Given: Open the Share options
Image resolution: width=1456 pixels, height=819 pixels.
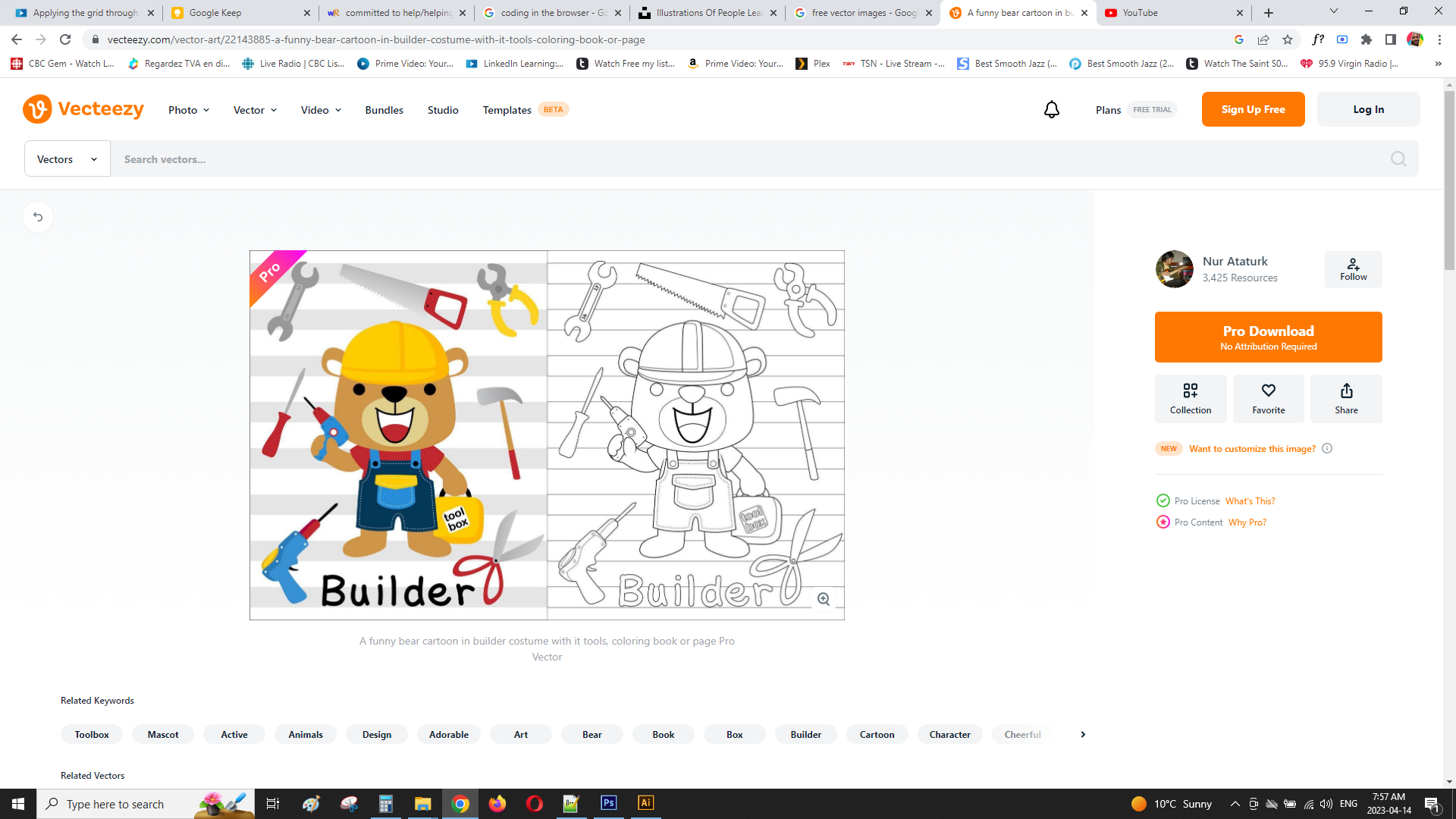Looking at the screenshot, I should [x=1346, y=398].
